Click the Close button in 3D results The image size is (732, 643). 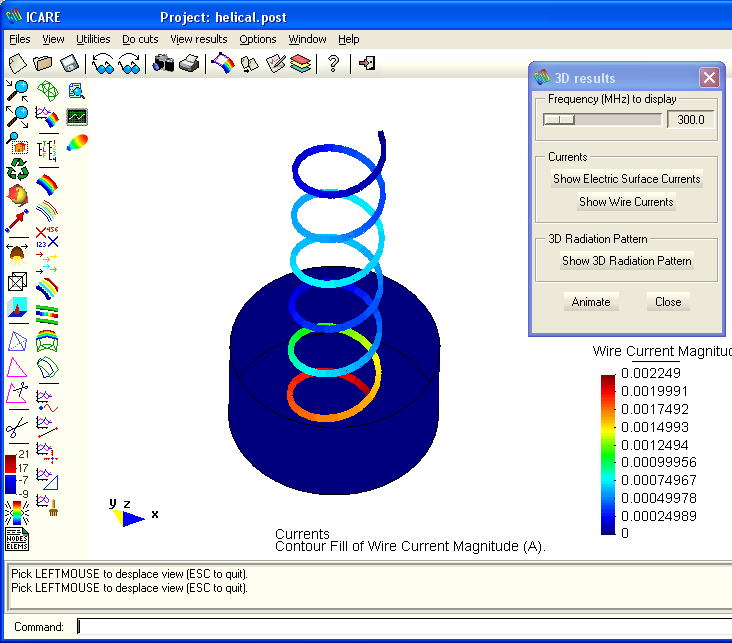pos(668,302)
